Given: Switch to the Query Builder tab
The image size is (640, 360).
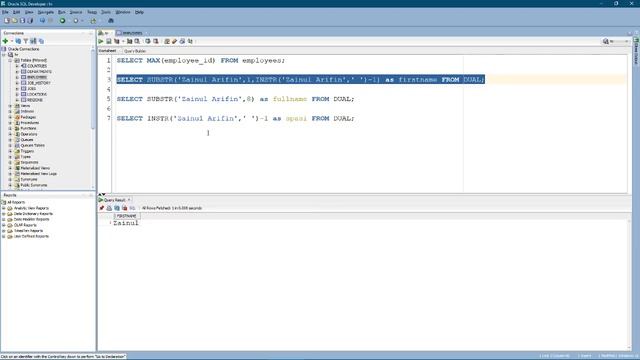Looking at the screenshot, I should coord(135,51).
